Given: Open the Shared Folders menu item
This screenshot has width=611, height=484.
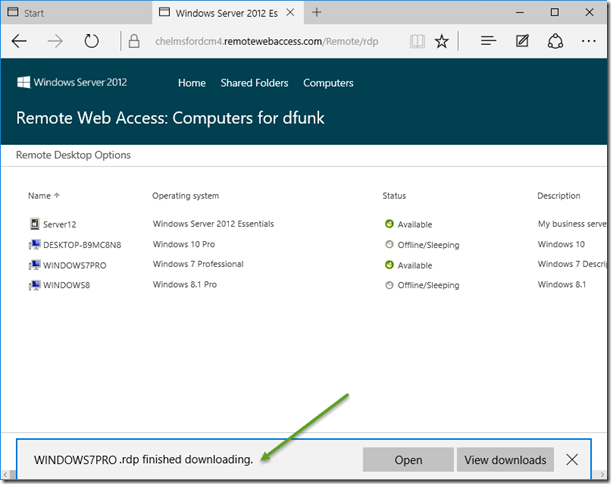Looking at the screenshot, I should [254, 83].
